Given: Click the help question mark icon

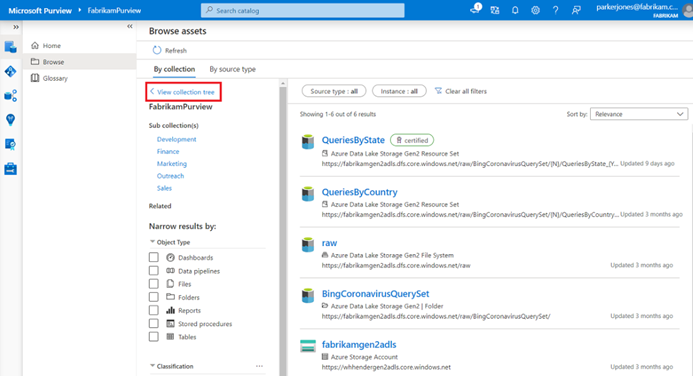Looking at the screenshot, I should pos(556,10).
